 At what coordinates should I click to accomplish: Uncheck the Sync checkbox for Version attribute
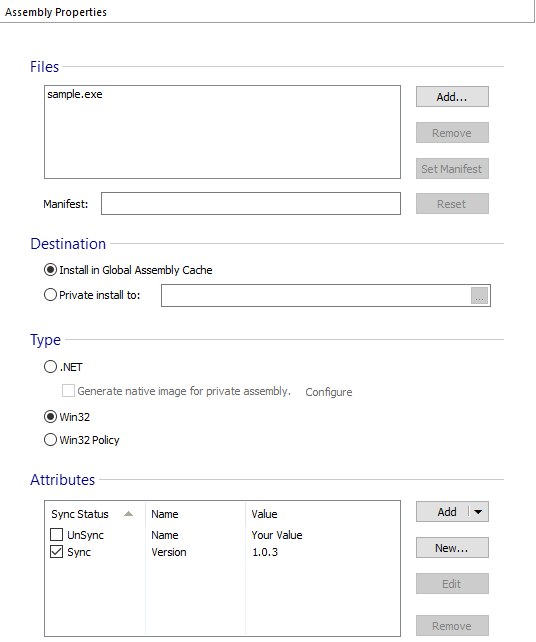click(56, 552)
